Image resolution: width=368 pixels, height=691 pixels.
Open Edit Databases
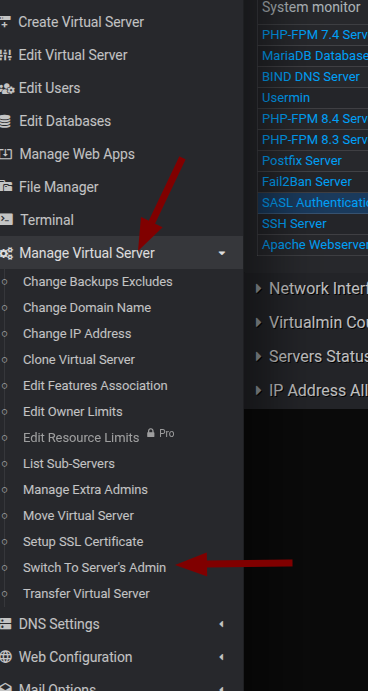click(65, 121)
